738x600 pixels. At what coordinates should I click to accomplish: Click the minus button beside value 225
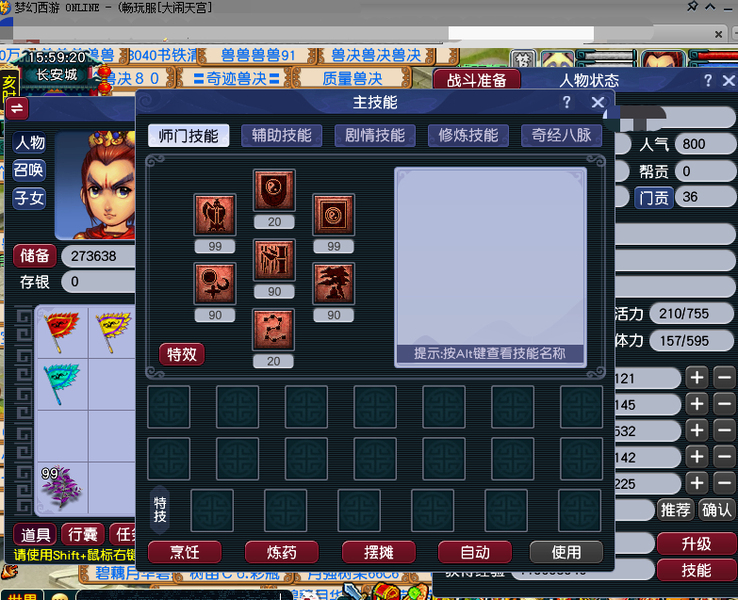pyautogui.click(x=724, y=483)
